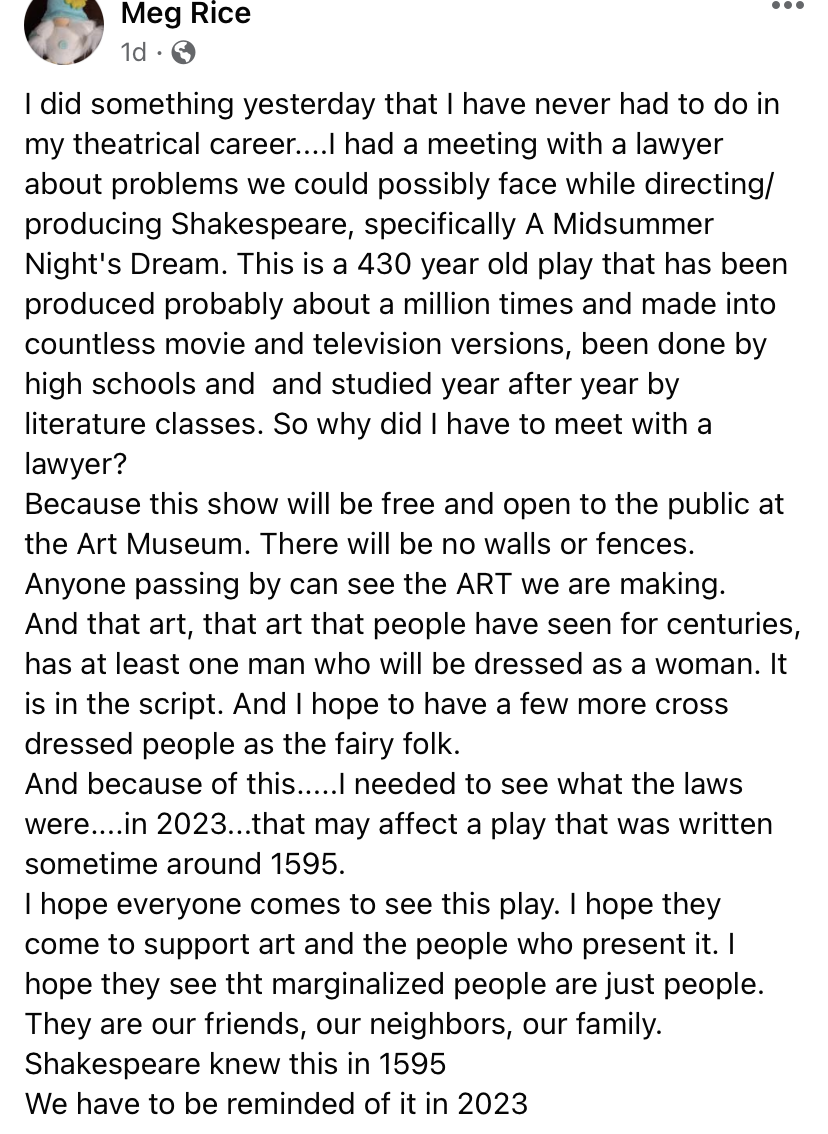Click the line starting "Because this show will be free"
This screenshot has width=828, height=1134.
click(x=403, y=504)
